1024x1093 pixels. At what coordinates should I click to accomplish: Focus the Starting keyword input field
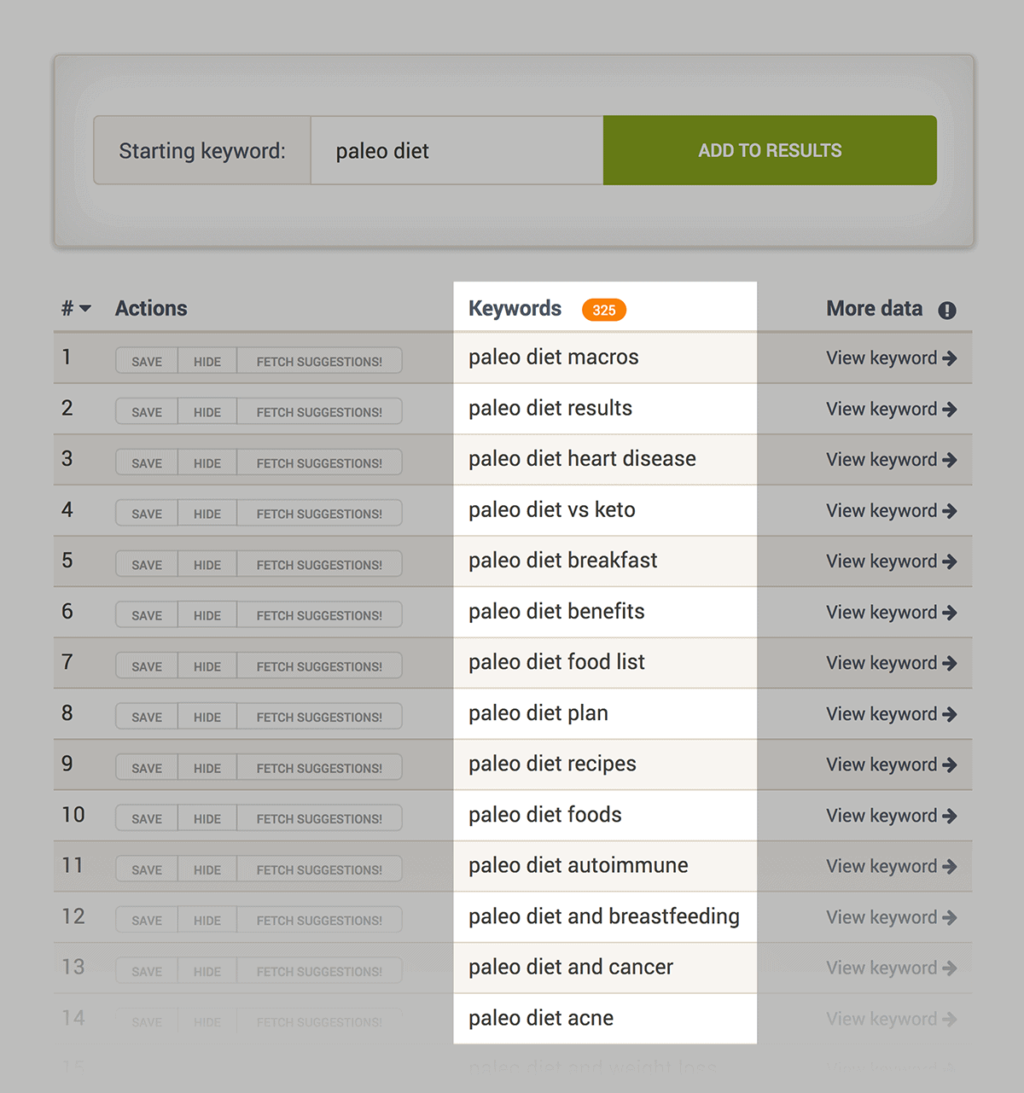pos(457,151)
